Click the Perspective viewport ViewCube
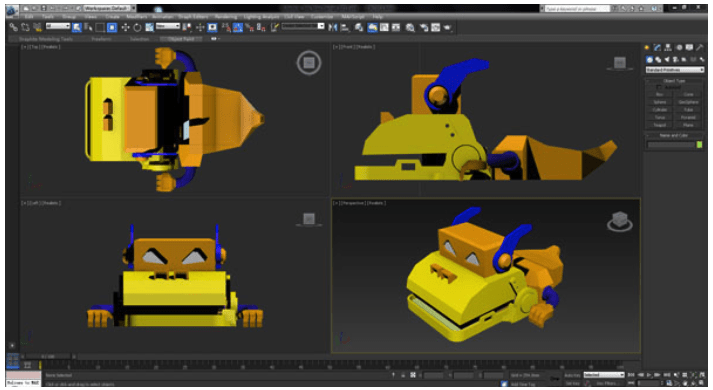 tap(619, 222)
